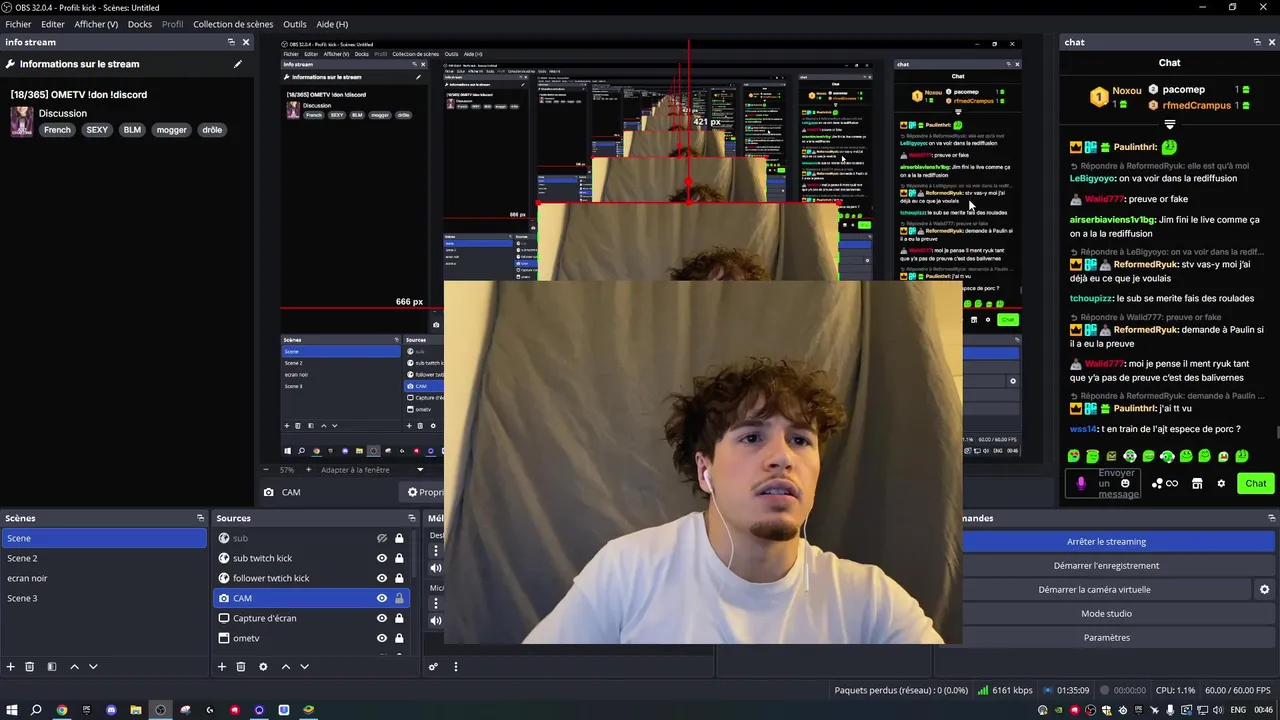Open Discord from the Windows taskbar
The width and height of the screenshot is (1280, 720).
pyautogui.click(x=111, y=710)
